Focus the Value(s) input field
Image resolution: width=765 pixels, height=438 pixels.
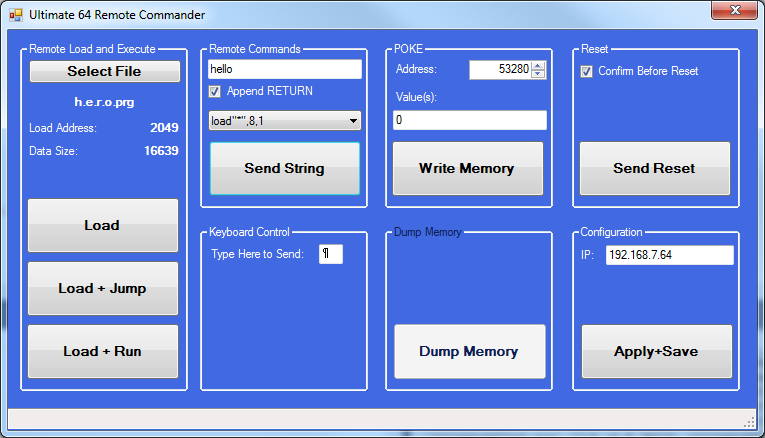tap(470, 120)
